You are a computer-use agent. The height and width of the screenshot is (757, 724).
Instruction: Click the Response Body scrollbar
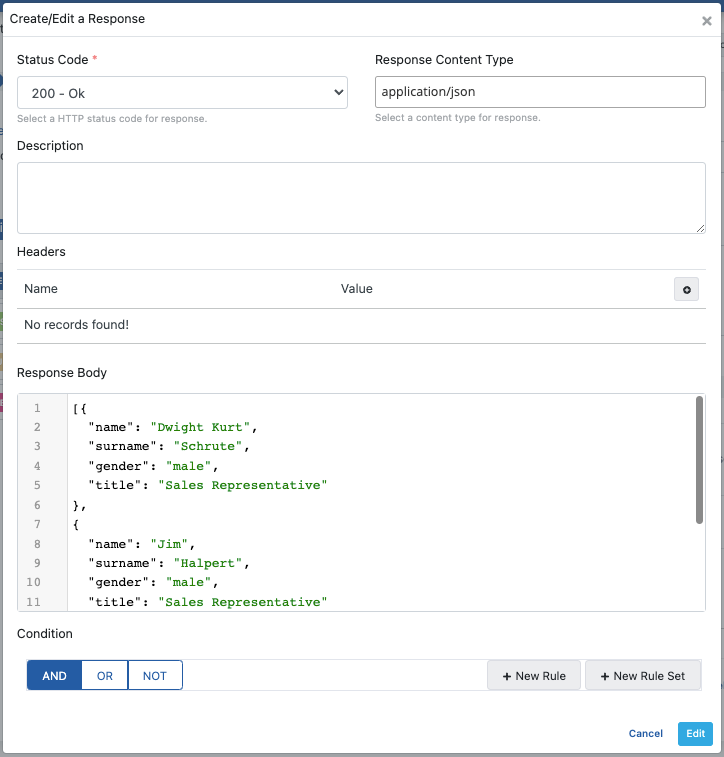point(699,460)
